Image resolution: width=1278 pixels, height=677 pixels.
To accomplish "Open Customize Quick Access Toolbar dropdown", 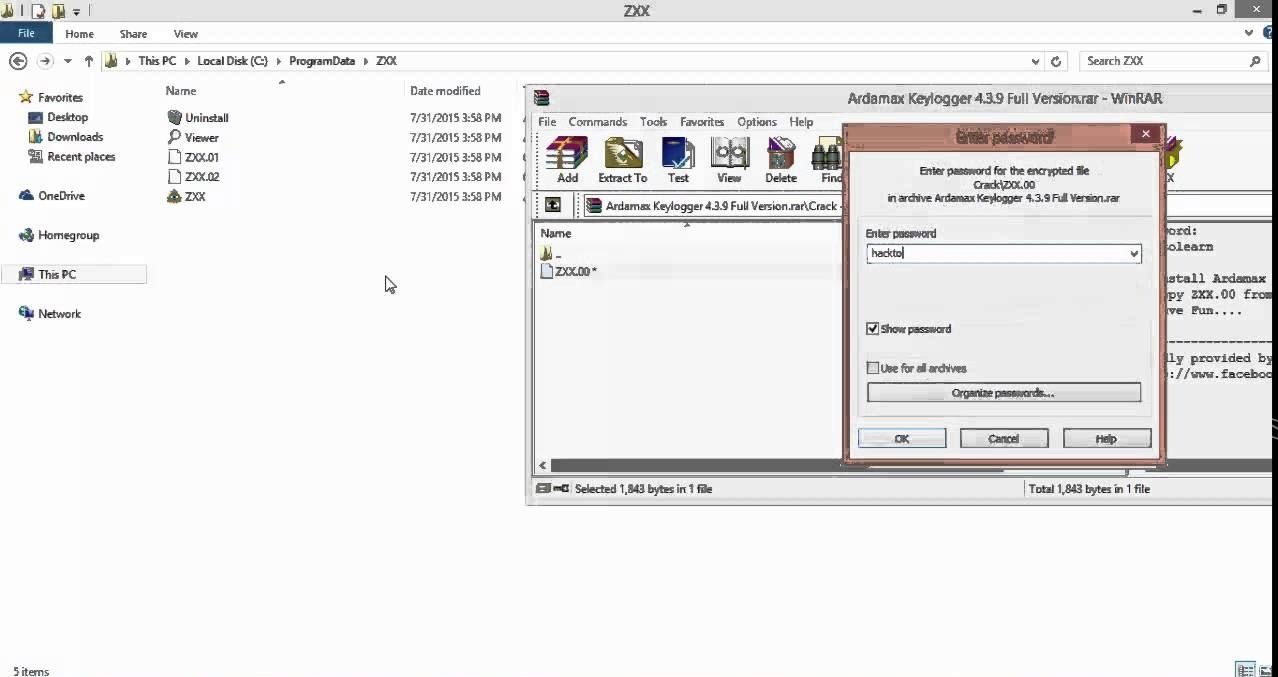I will coord(76,12).
